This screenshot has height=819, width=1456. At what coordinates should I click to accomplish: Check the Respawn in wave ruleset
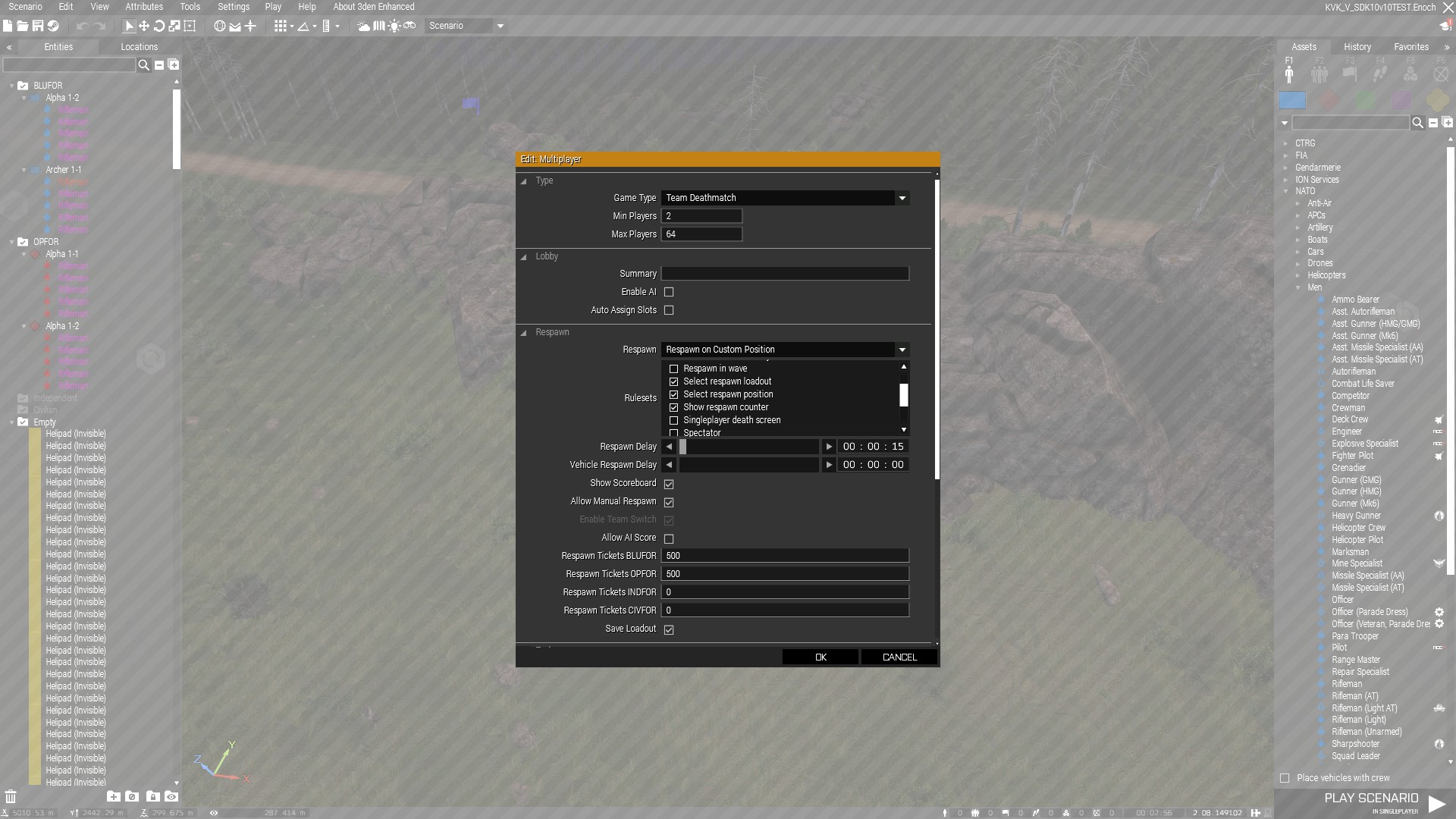click(x=673, y=369)
